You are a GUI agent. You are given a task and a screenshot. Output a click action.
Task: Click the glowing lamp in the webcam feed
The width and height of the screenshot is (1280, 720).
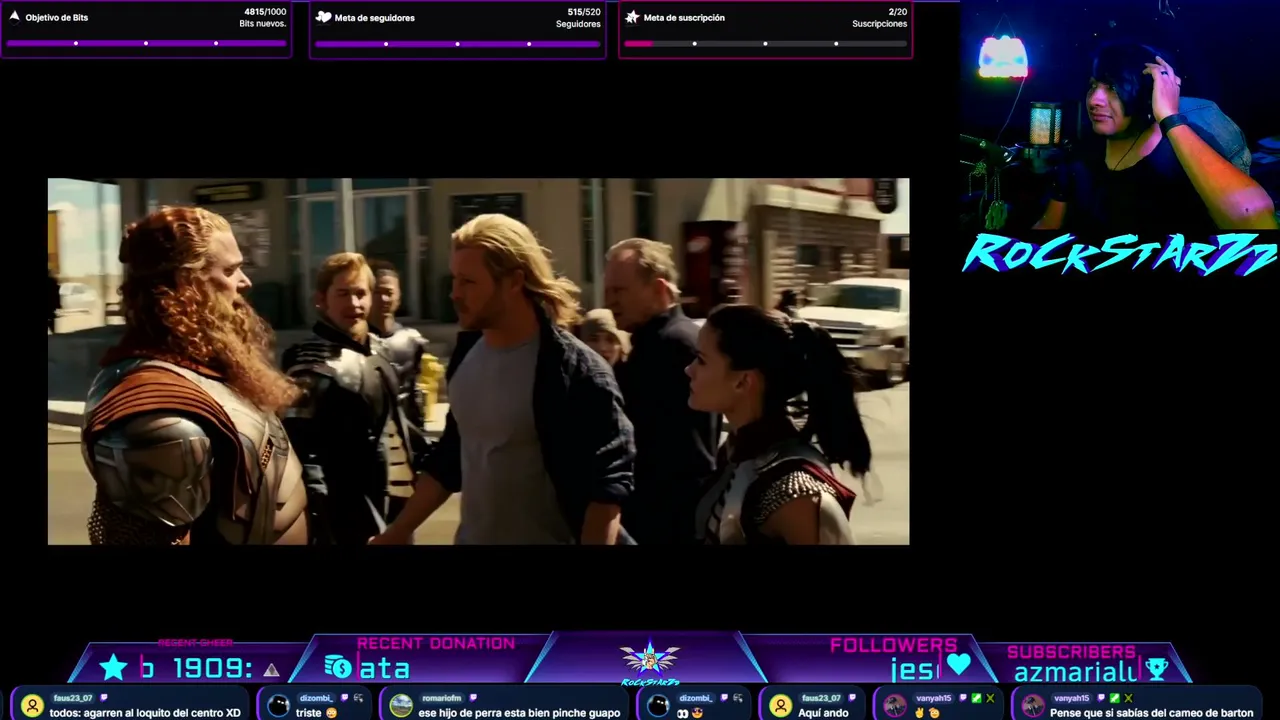pyautogui.click(x=1003, y=57)
